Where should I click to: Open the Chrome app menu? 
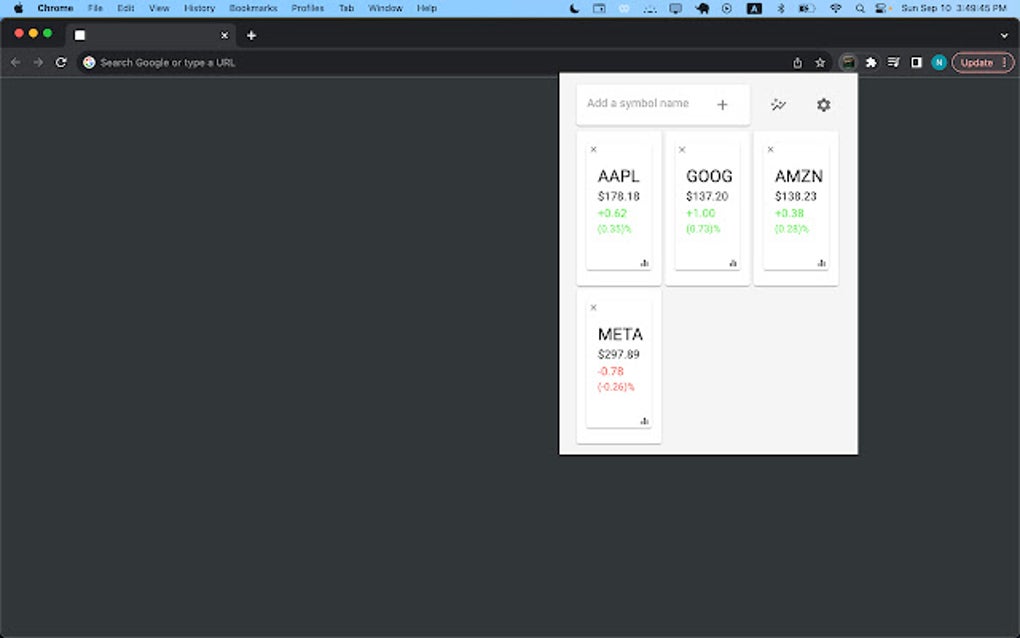point(55,8)
